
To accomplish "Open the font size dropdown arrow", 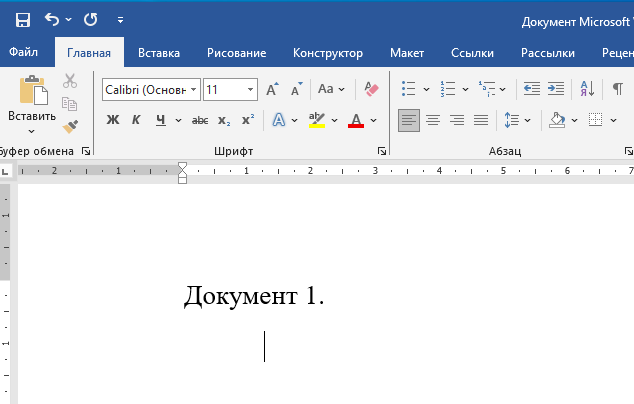I will point(251,89).
